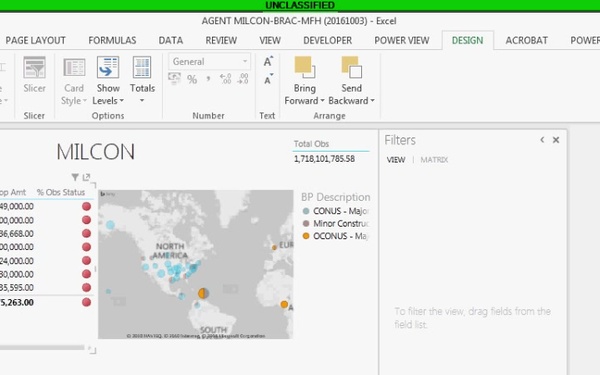Decrease decimal places
This screenshot has height=375, width=600.
(x=243, y=79)
